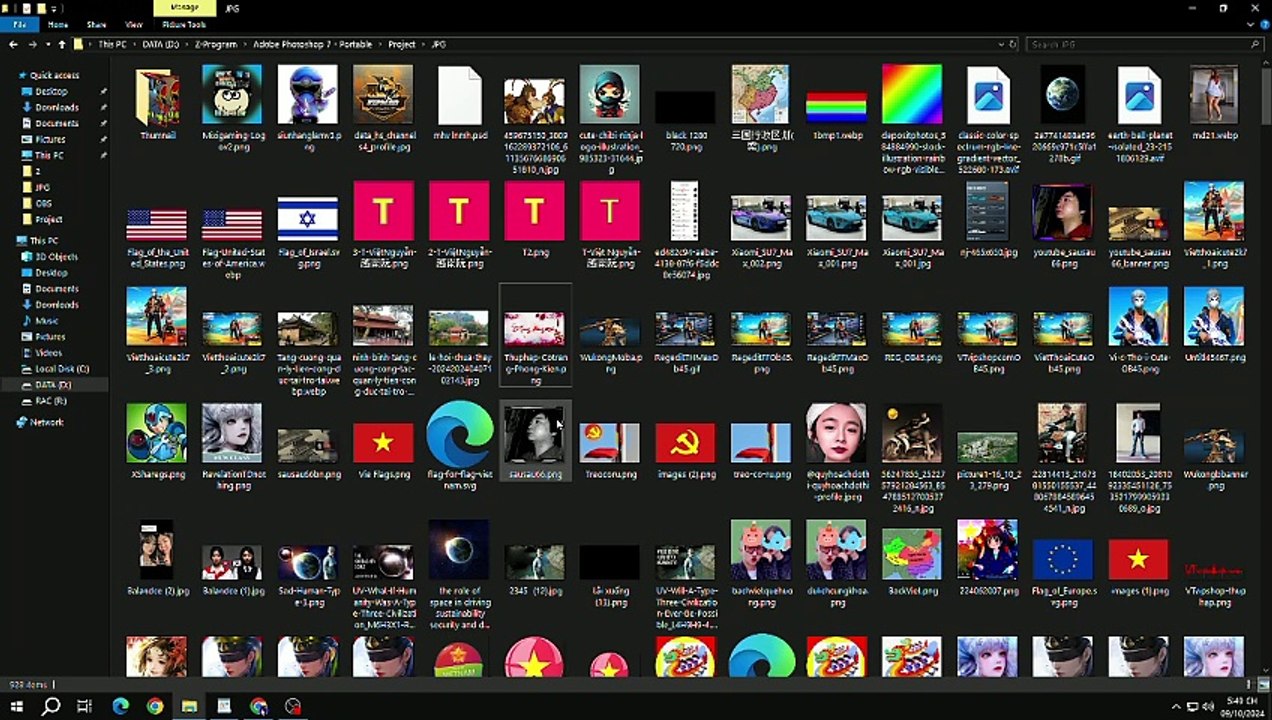The width and height of the screenshot is (1272, 720).
Task: Select the BacViet.png file
Action: (x=911, y=563)
